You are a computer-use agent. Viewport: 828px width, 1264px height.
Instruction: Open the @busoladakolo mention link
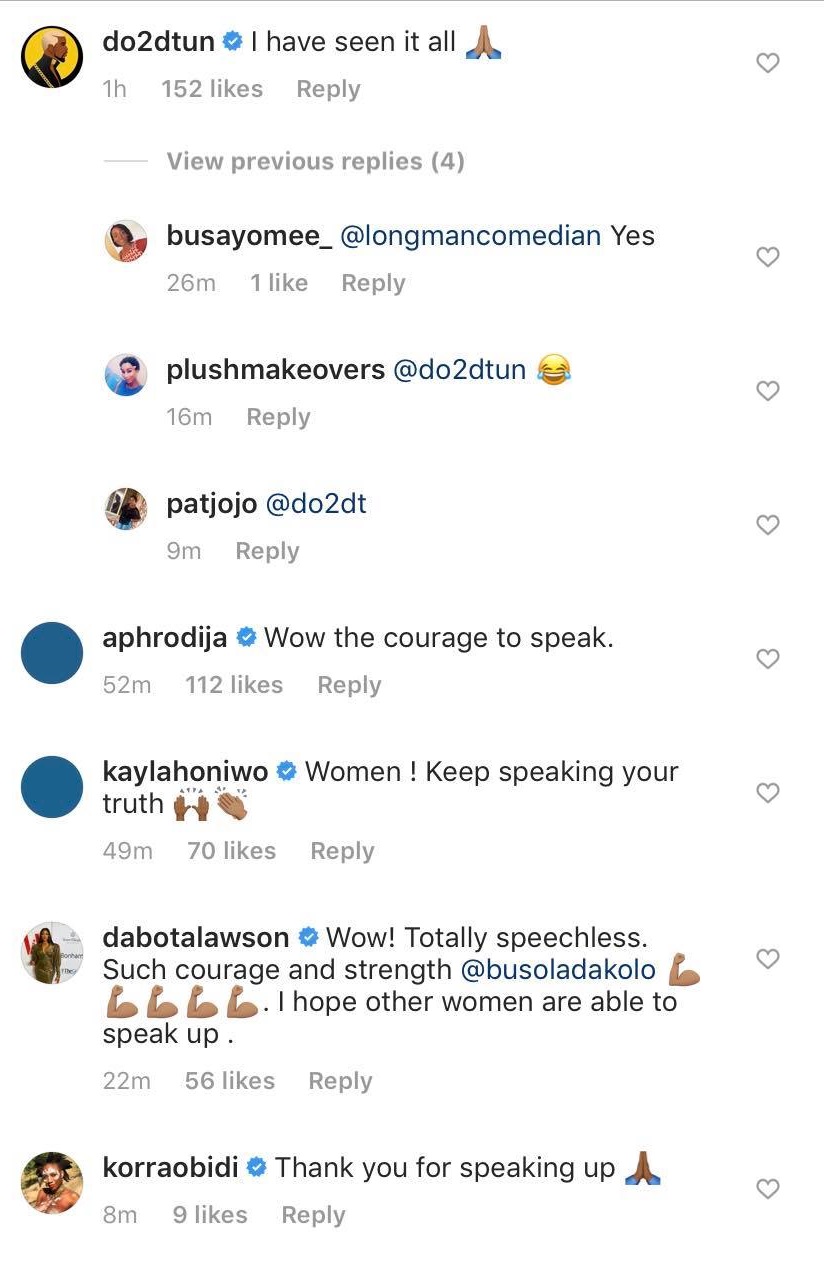click(558, 970)
